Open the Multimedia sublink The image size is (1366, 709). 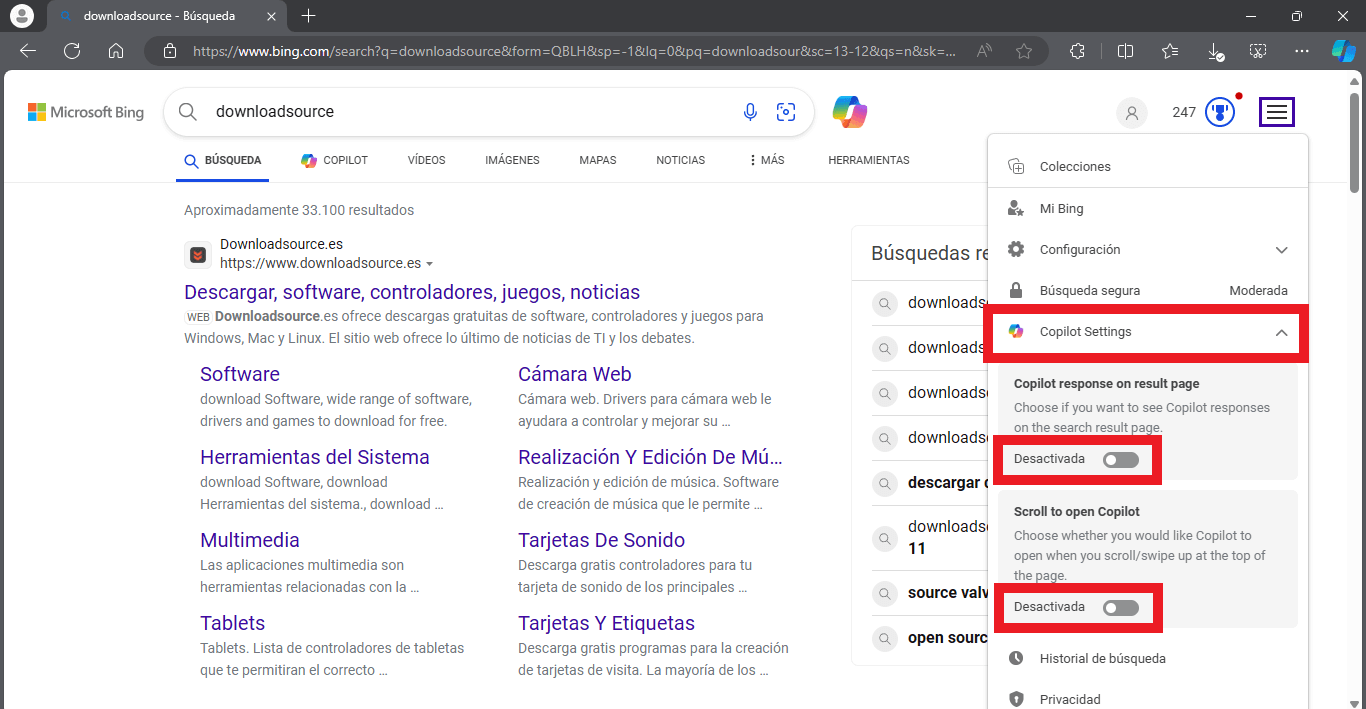250,540
